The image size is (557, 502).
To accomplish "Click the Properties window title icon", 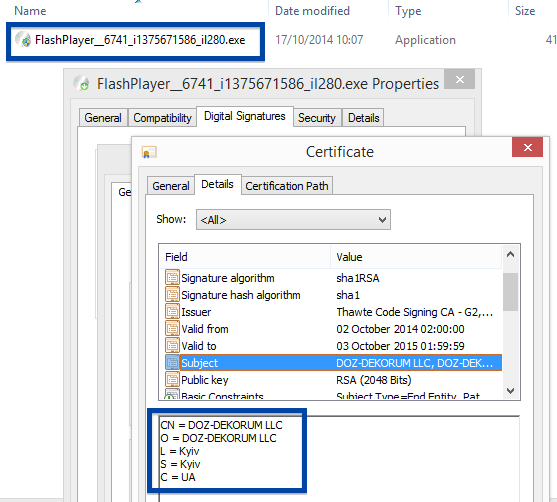I will tap(81, 83).
